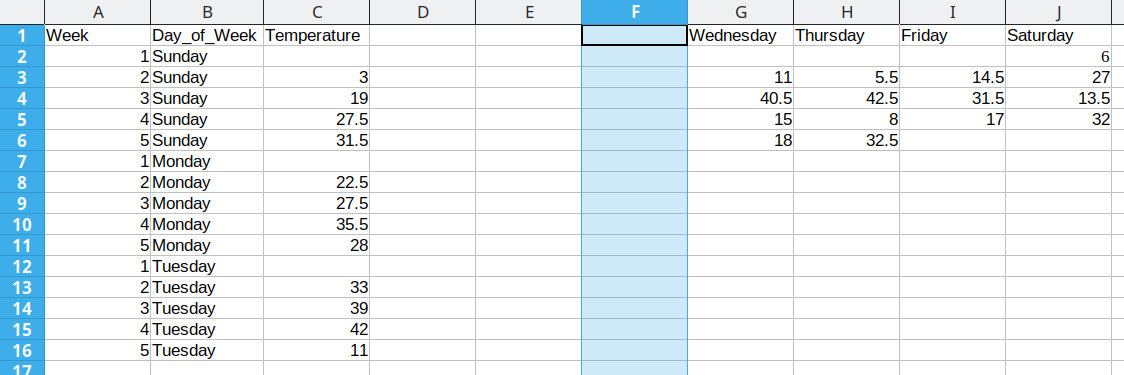Viewport: 1124px width, 375px height.
Task: Select the Temperature header cell
Action: (x=316, y=35)
